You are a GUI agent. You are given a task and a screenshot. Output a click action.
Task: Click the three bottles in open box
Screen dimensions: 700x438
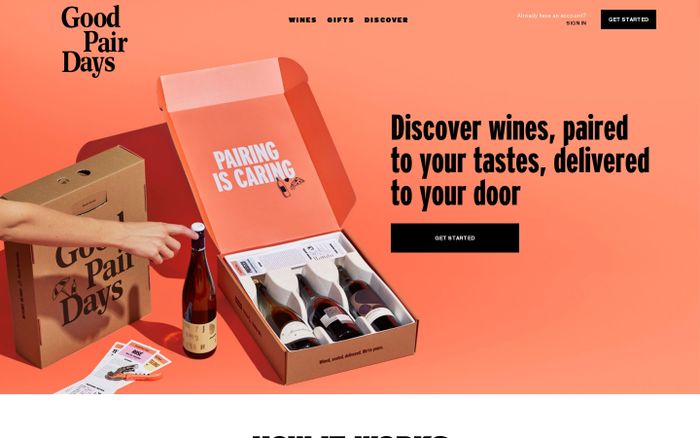click(x=328, y=304)
